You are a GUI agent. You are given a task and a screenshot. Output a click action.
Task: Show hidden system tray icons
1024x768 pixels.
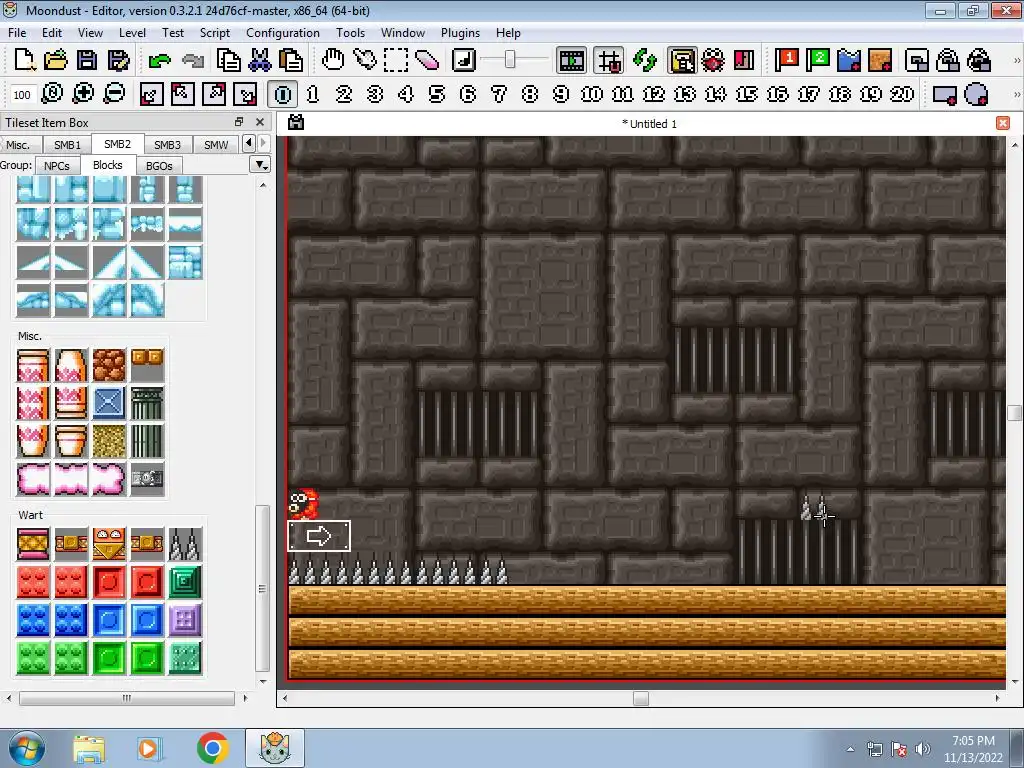pyautogui.click(x=850, y=749)
